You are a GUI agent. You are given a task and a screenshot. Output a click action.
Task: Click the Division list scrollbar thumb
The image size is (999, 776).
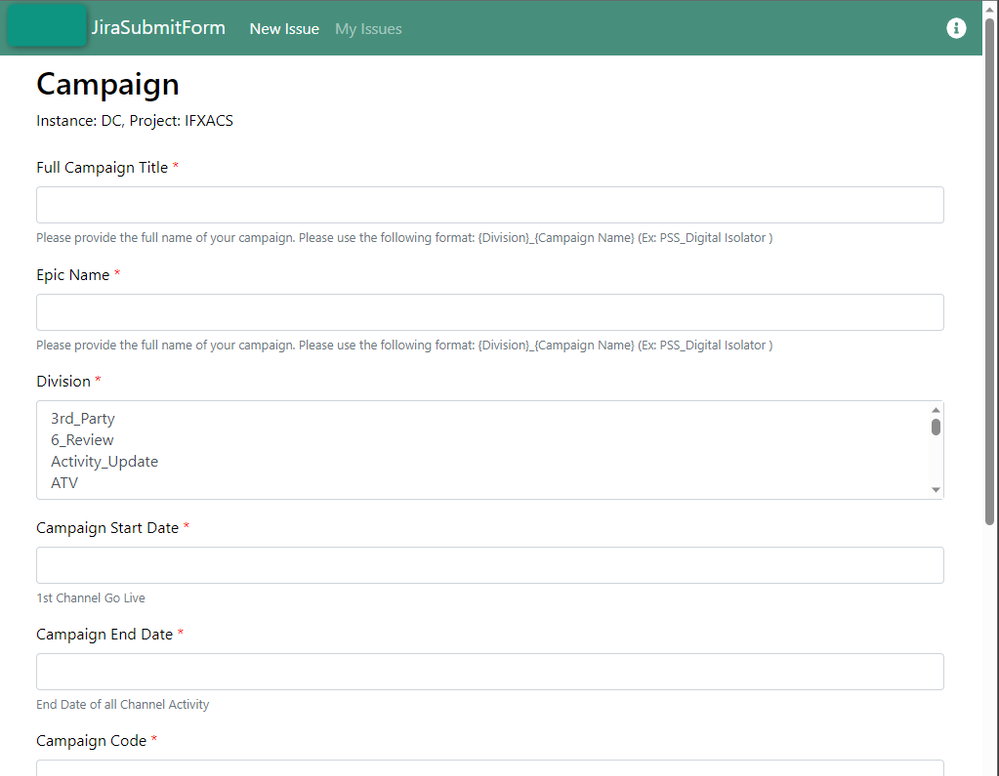click(935, 427)
